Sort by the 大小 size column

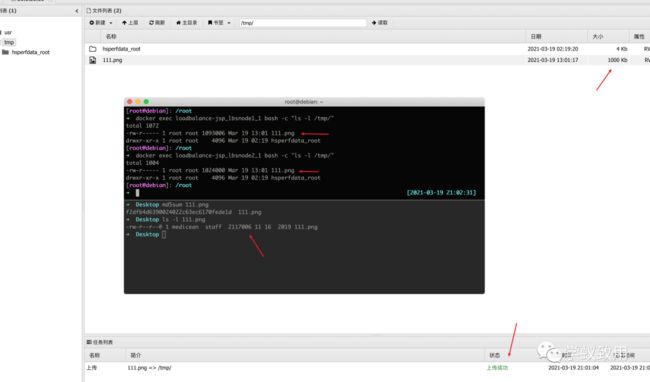tap(597, 36)
